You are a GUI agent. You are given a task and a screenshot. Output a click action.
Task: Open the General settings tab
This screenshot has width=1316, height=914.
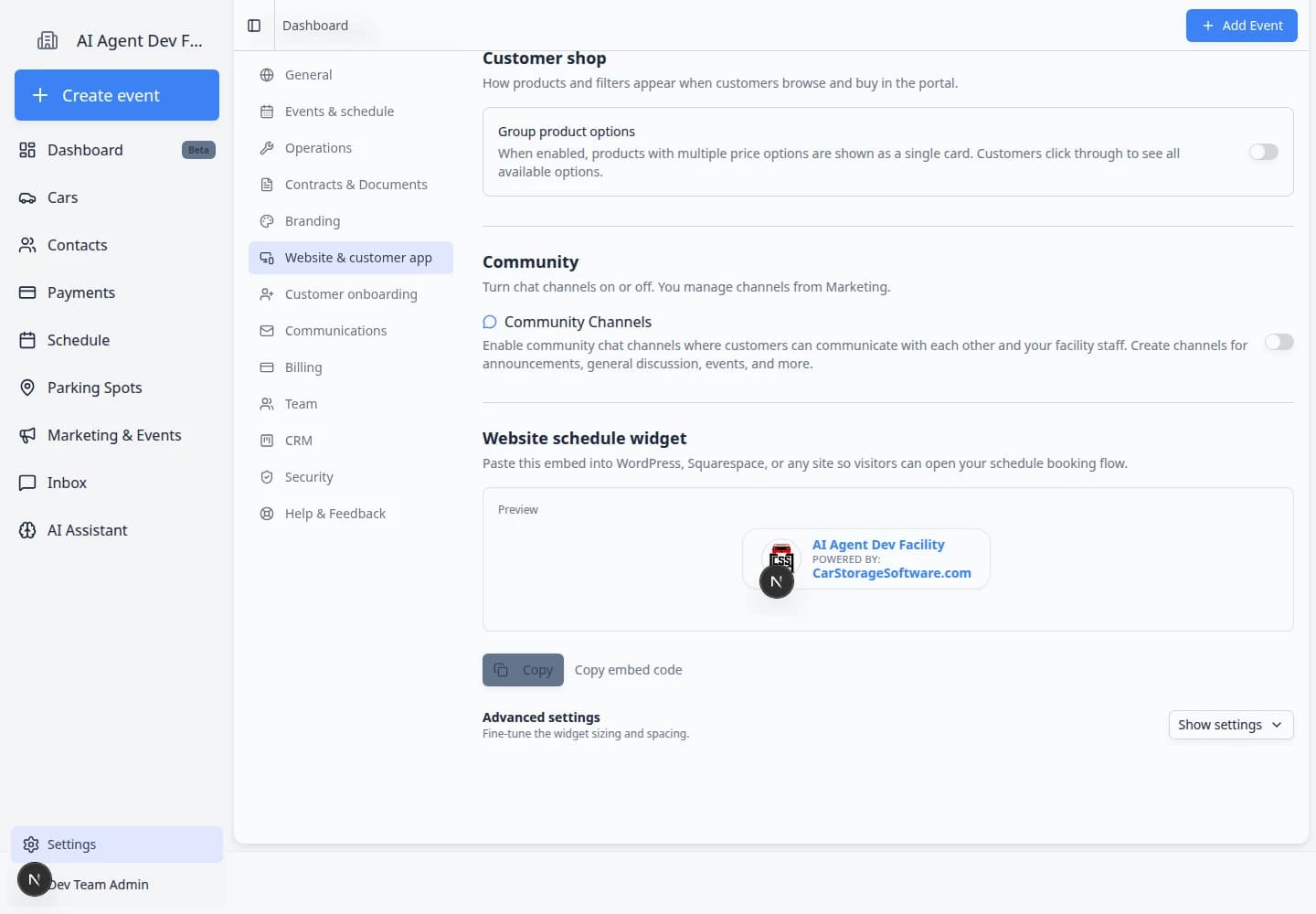(351, 75)
